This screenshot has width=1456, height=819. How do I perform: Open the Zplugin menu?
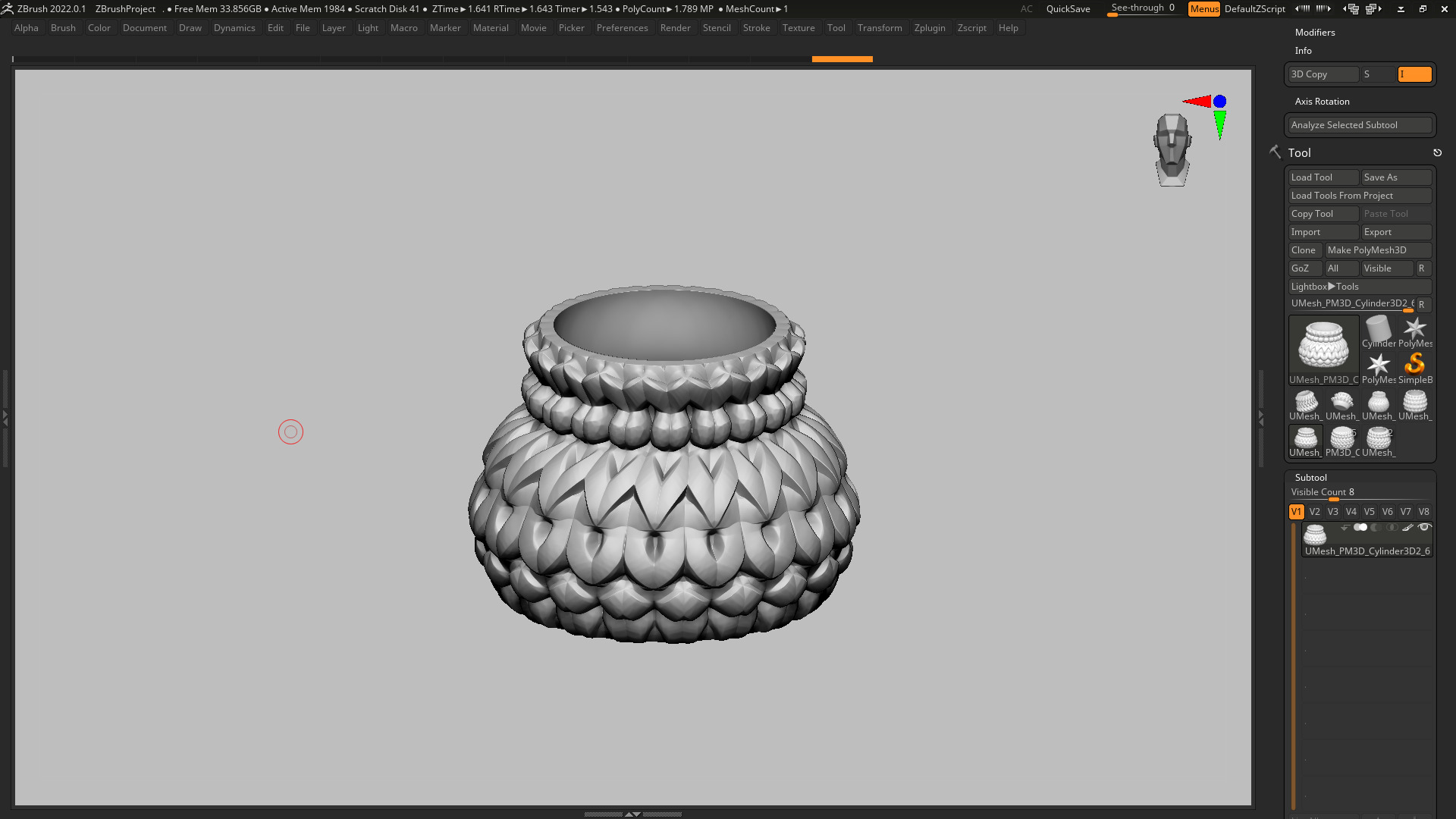pos(930,28)
